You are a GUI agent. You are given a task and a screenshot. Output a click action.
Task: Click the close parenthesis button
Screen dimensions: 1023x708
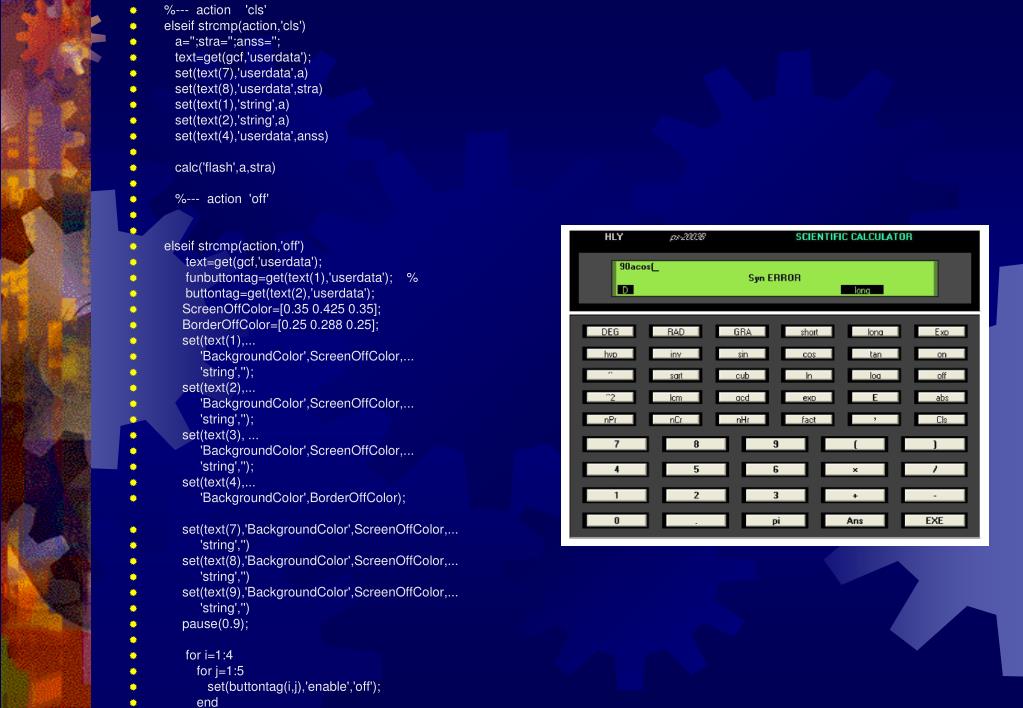coord(934,444)
